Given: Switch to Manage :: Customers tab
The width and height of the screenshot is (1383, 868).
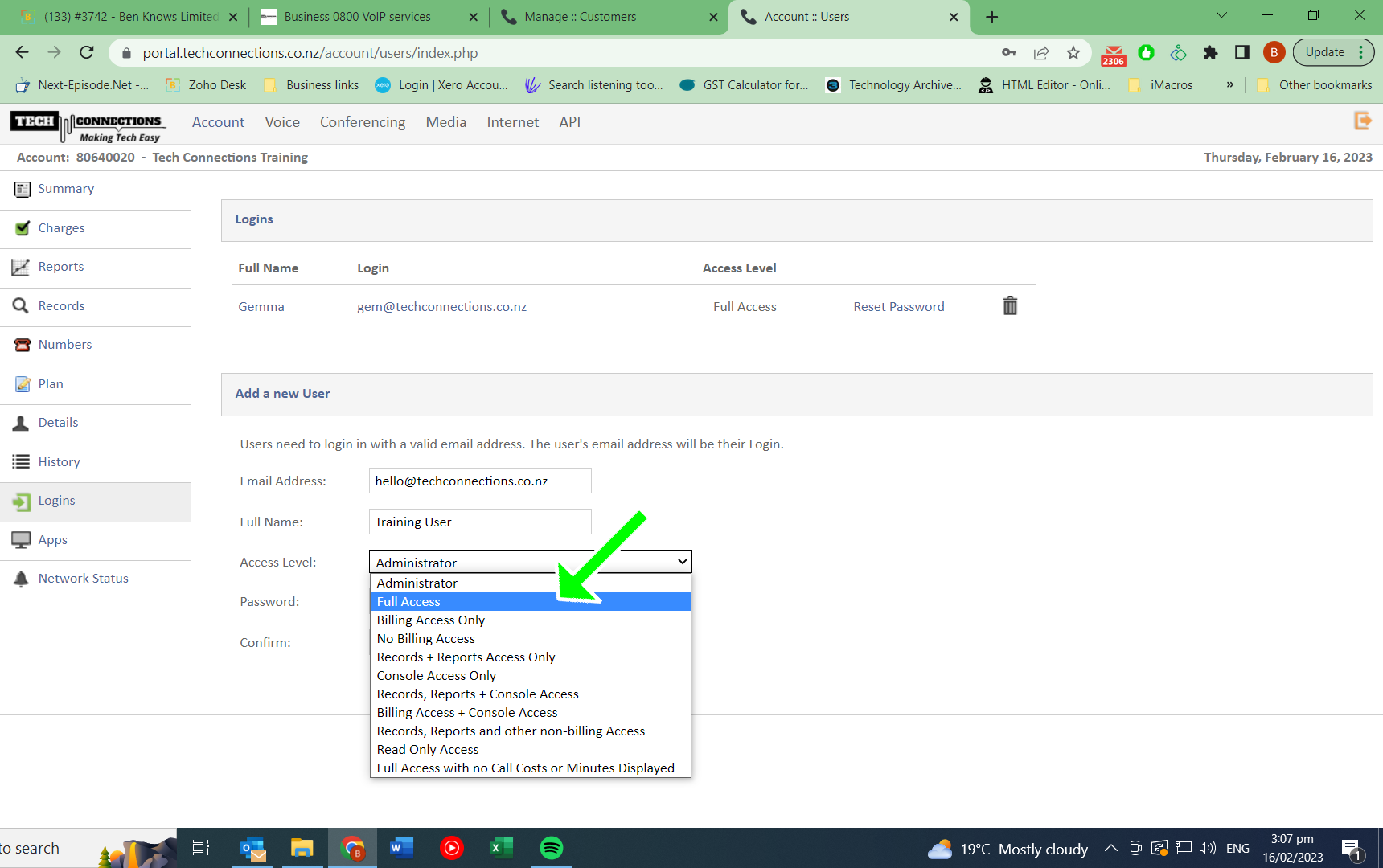Looking at the screenshot, I should coord(609,17).
